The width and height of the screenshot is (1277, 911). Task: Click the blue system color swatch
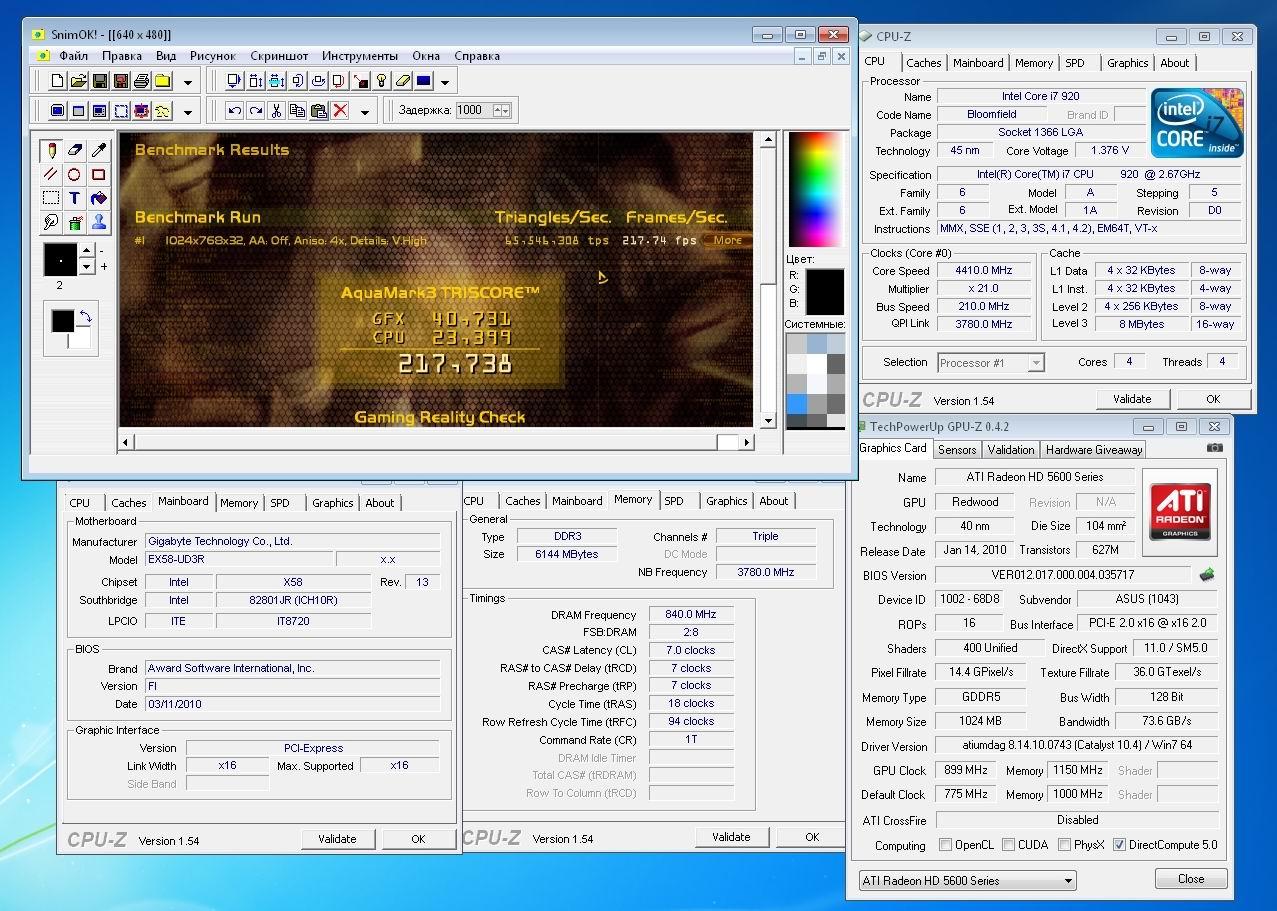796,404
